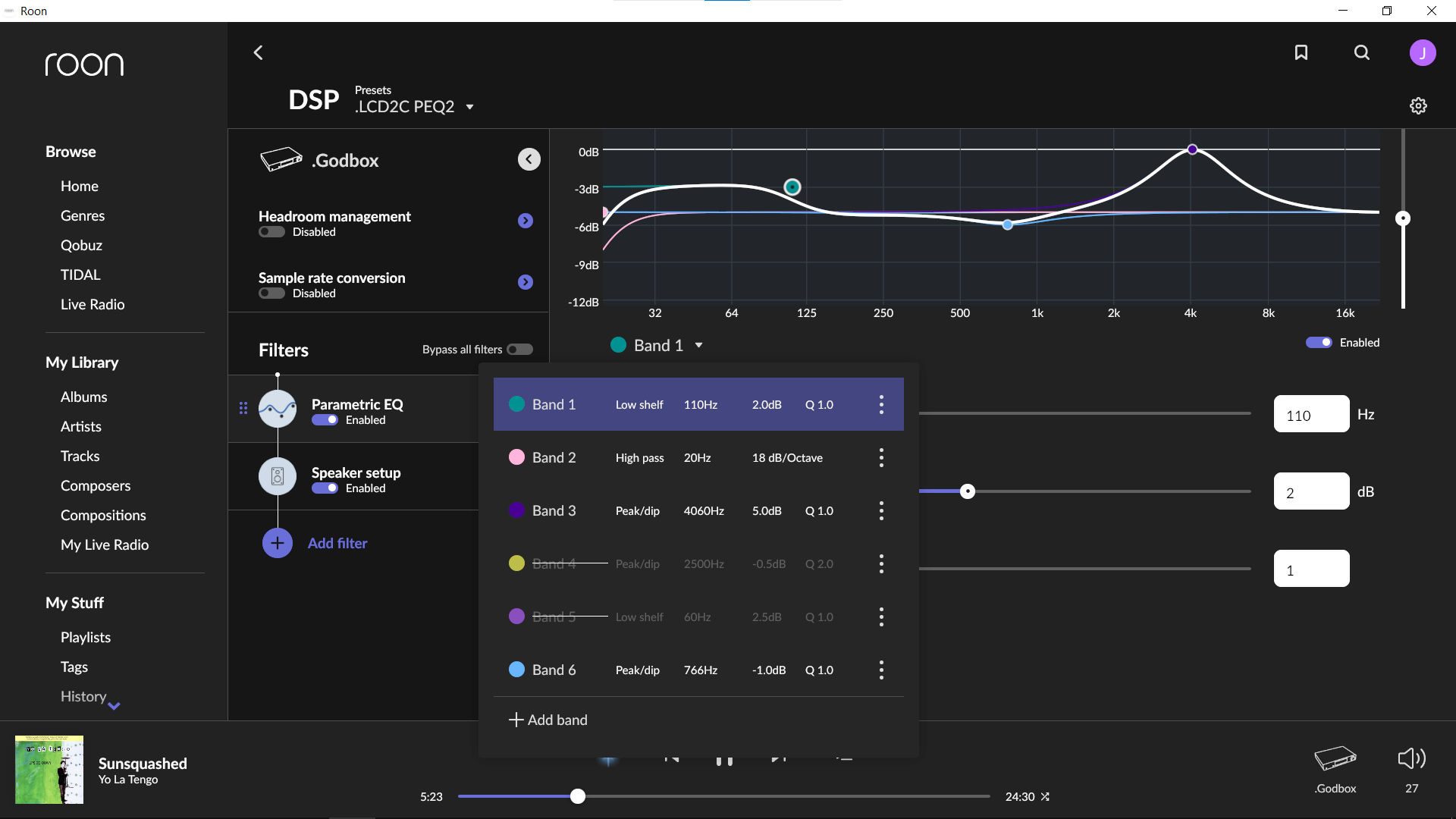This screenshot has width=1456, height=819.
Task: Open profile avatar J
Action: [x=1423, y=52]
